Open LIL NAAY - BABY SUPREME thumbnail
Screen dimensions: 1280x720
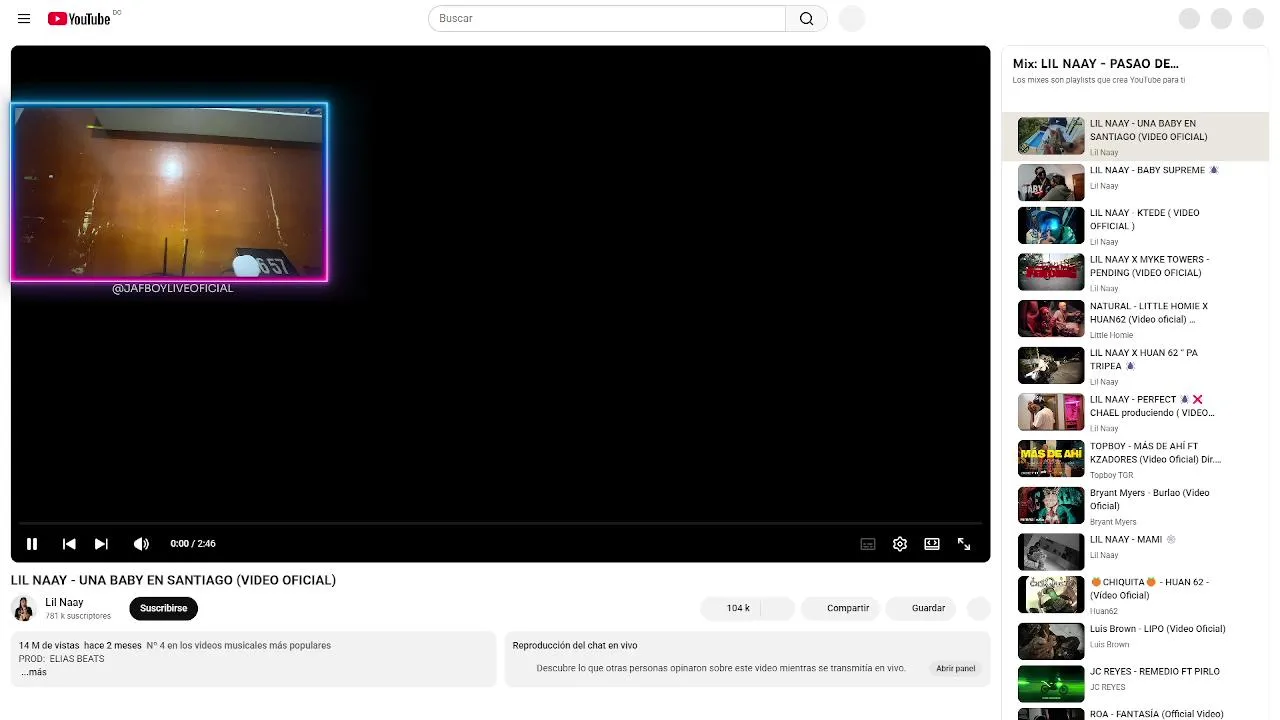1051,183
